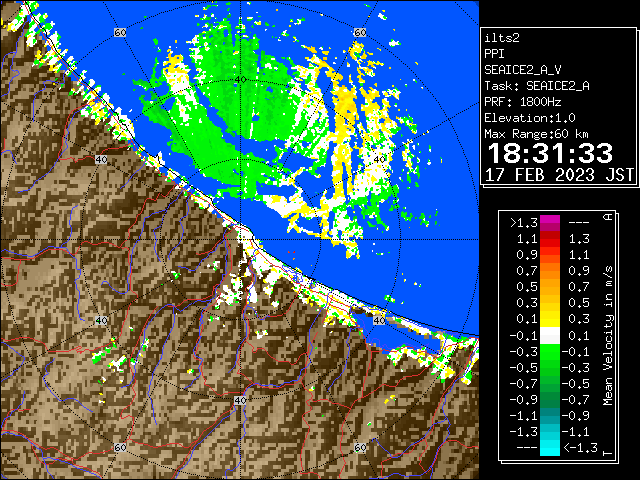Pick the bright red velocity swatch
The image size is (640, 480).
(x=550, y=243)
